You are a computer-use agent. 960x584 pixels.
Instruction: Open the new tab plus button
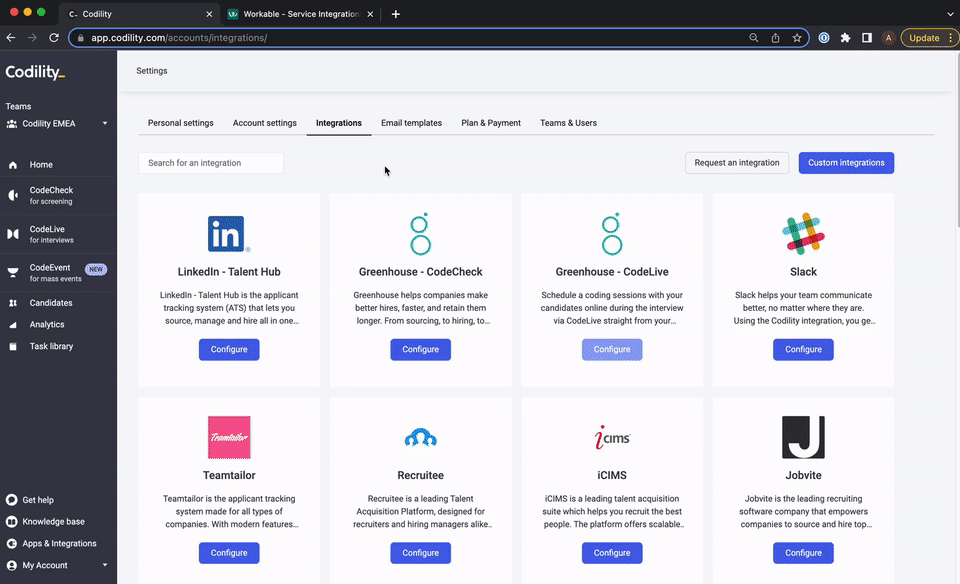pyautogui.click(x=396, y=14)
